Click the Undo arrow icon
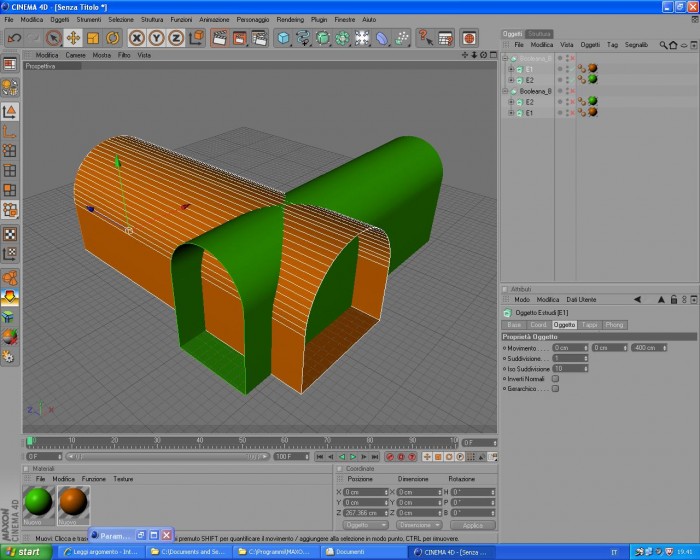The height and width of the screenshot is (560, 700). (x=14, y=38)
